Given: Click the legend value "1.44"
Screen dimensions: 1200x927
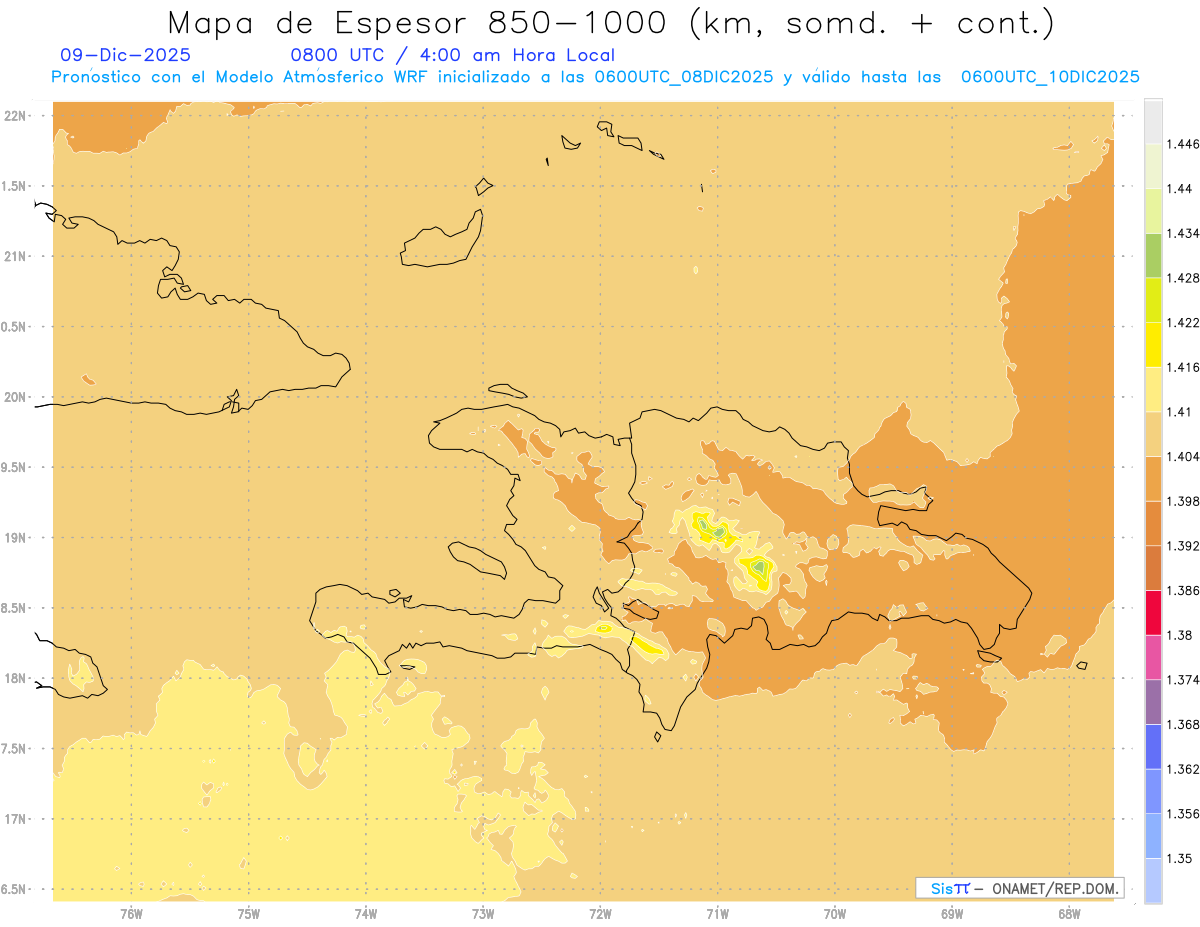Looking at the screenshot, I should (x=1179, y=188).
